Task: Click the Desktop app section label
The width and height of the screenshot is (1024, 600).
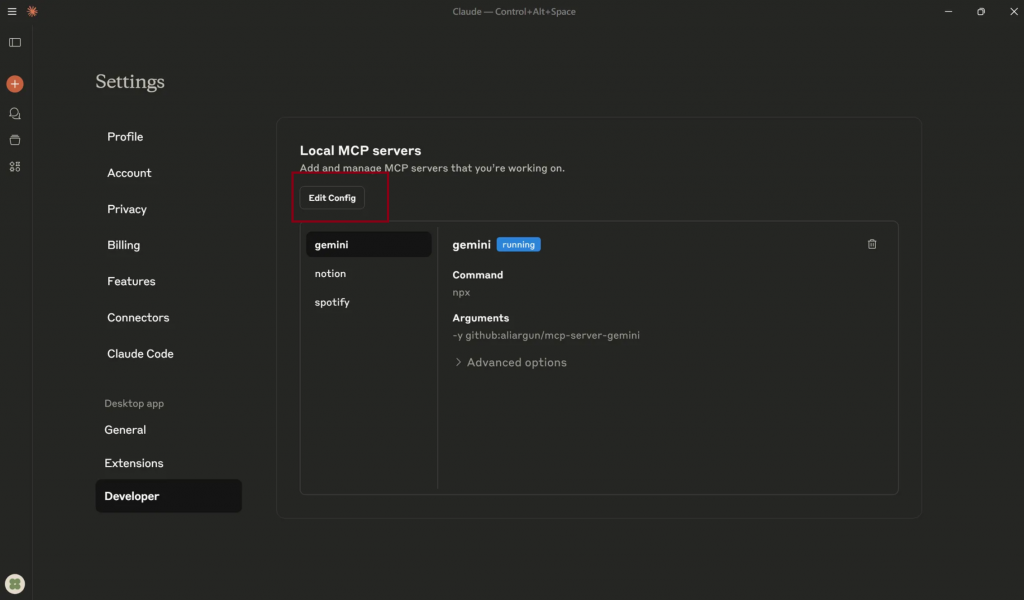Action: (134, 403)
